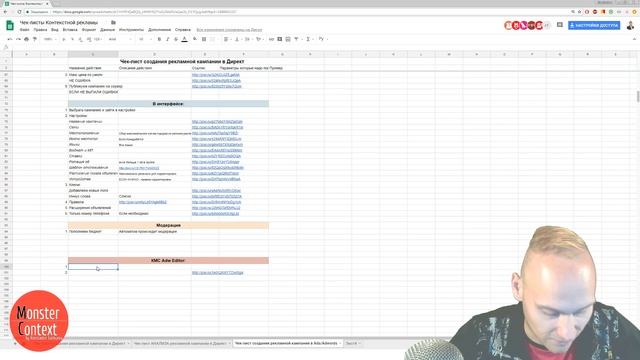Switch to the Adw/Adwords campaign creation sheet tab
The image size is (640, 360).
point(287,343)
